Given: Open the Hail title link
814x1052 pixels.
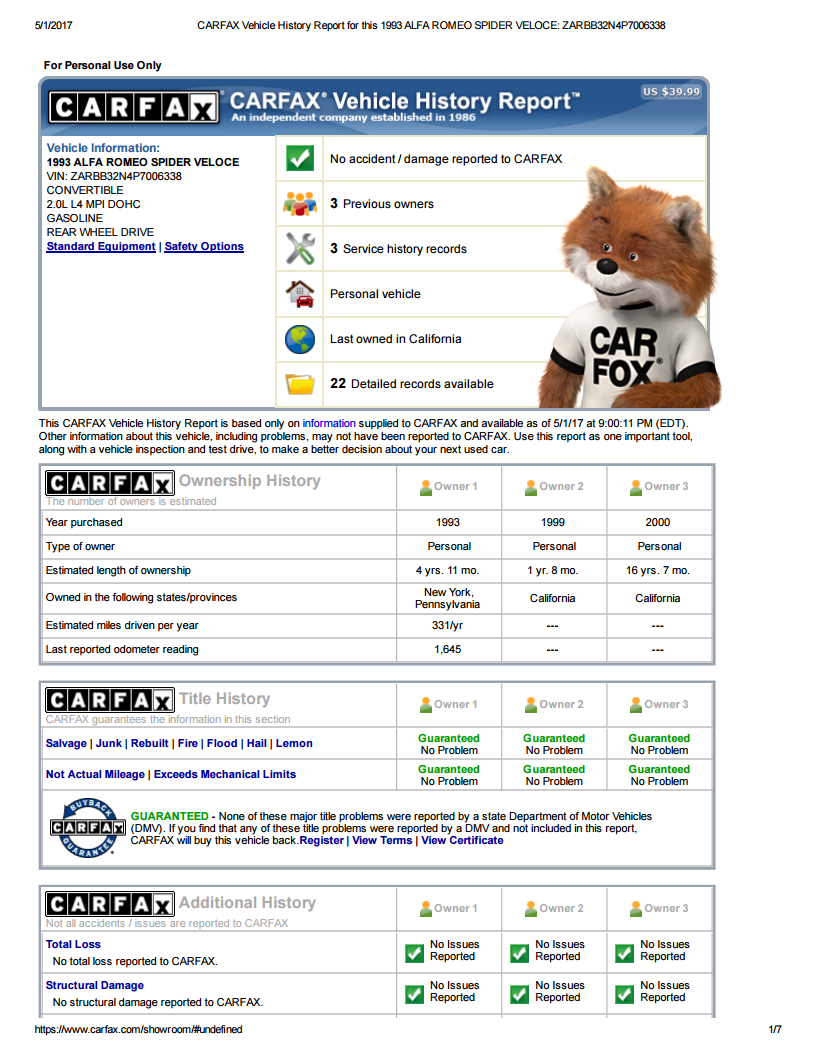Looking at the screenshot, I should pyautogui.click(x=256, y=743).
